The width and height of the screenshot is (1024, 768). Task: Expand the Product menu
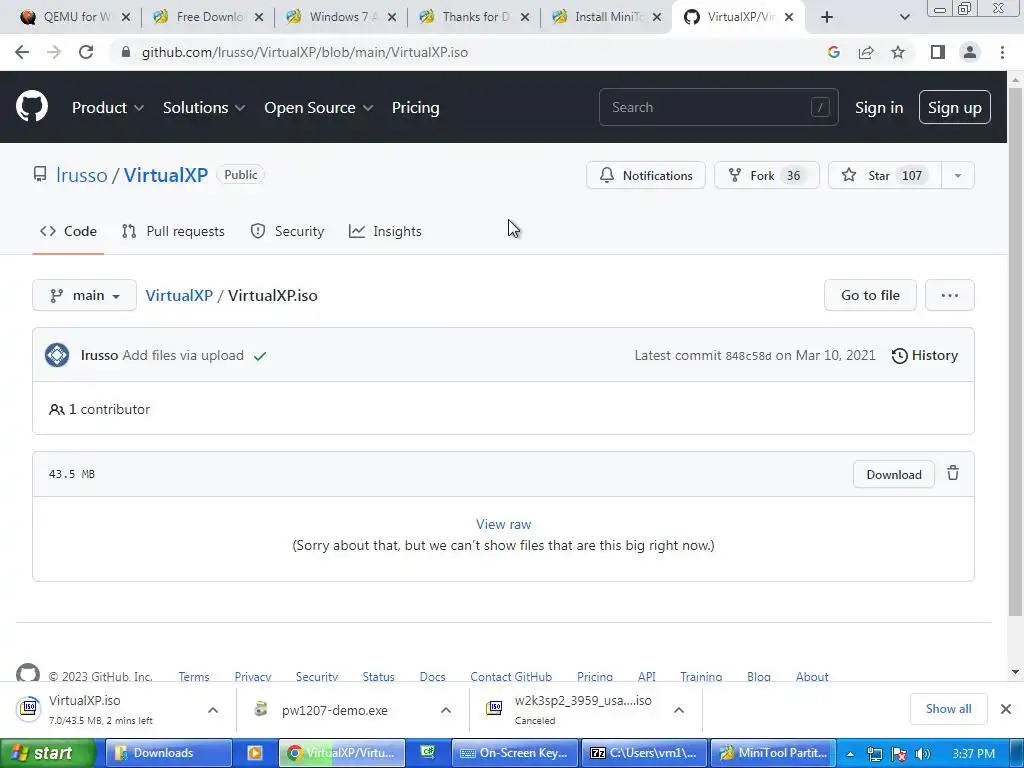[x=108, y=108]
